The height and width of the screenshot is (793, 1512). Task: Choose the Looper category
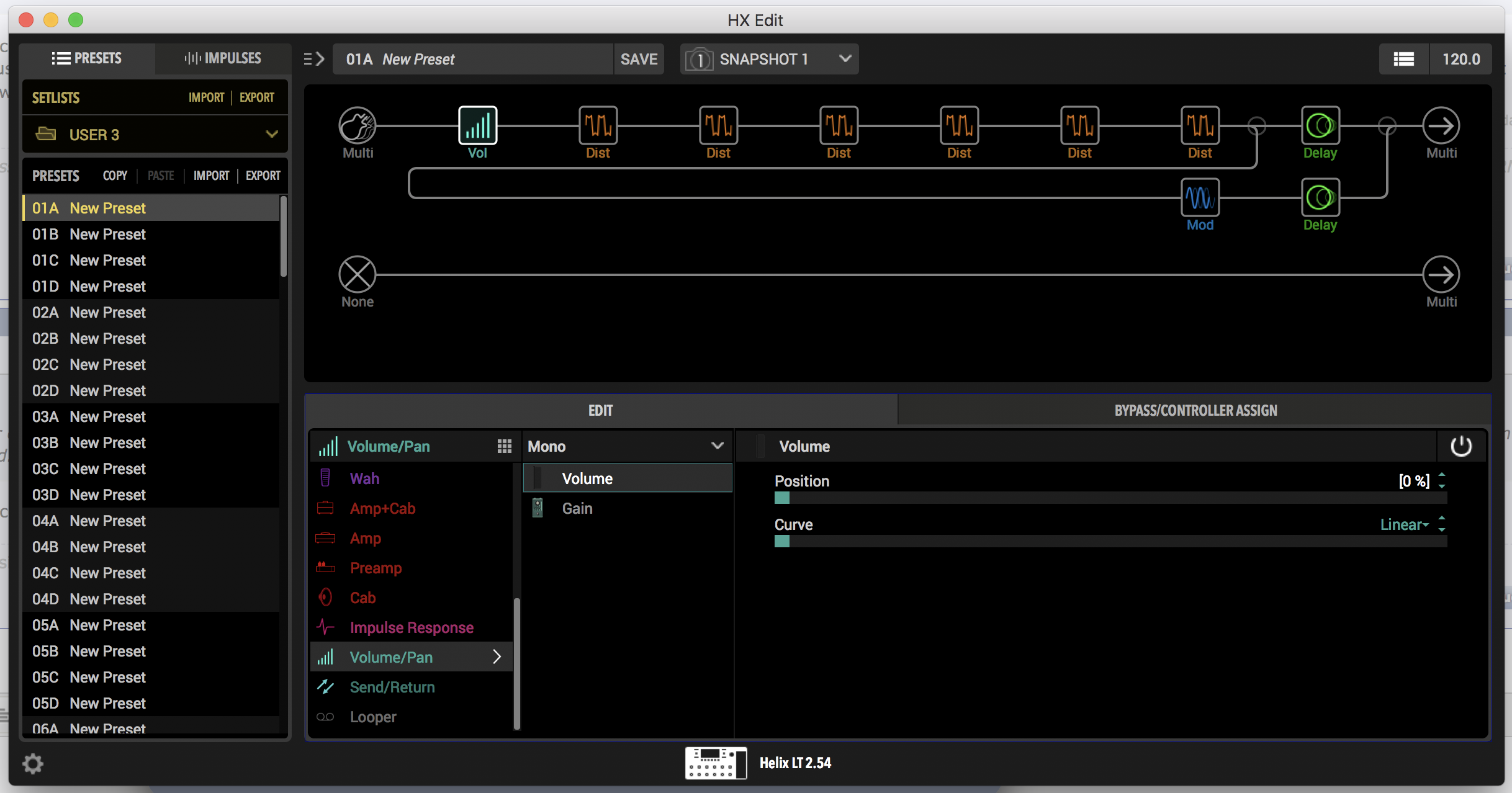pos(411,717)
